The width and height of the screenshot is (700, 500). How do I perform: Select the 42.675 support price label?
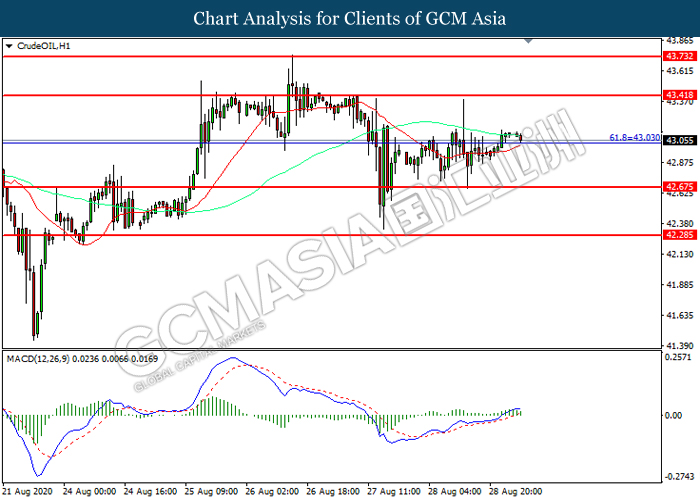[x=679, y=187]
